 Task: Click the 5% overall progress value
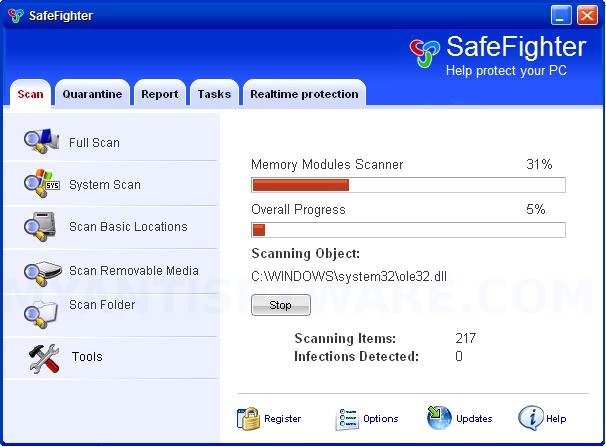[536, 209]
